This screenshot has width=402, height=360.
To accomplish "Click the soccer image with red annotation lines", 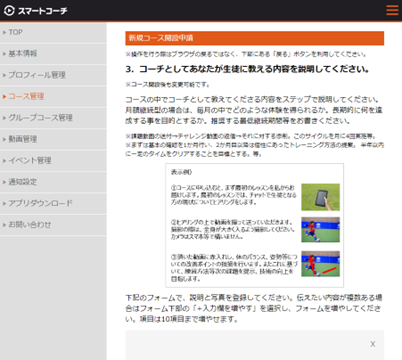I will click(320, 264).
